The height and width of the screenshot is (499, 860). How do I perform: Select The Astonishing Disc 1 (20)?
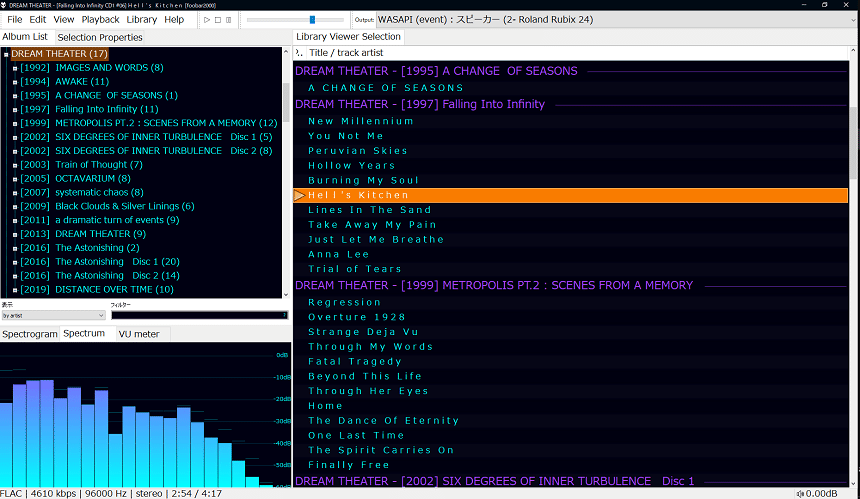point(100,262)
